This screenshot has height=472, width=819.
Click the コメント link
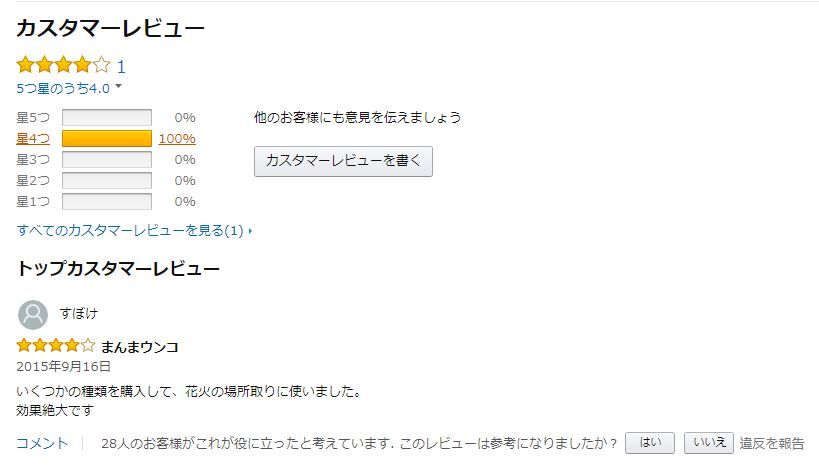tap(42, 443)
